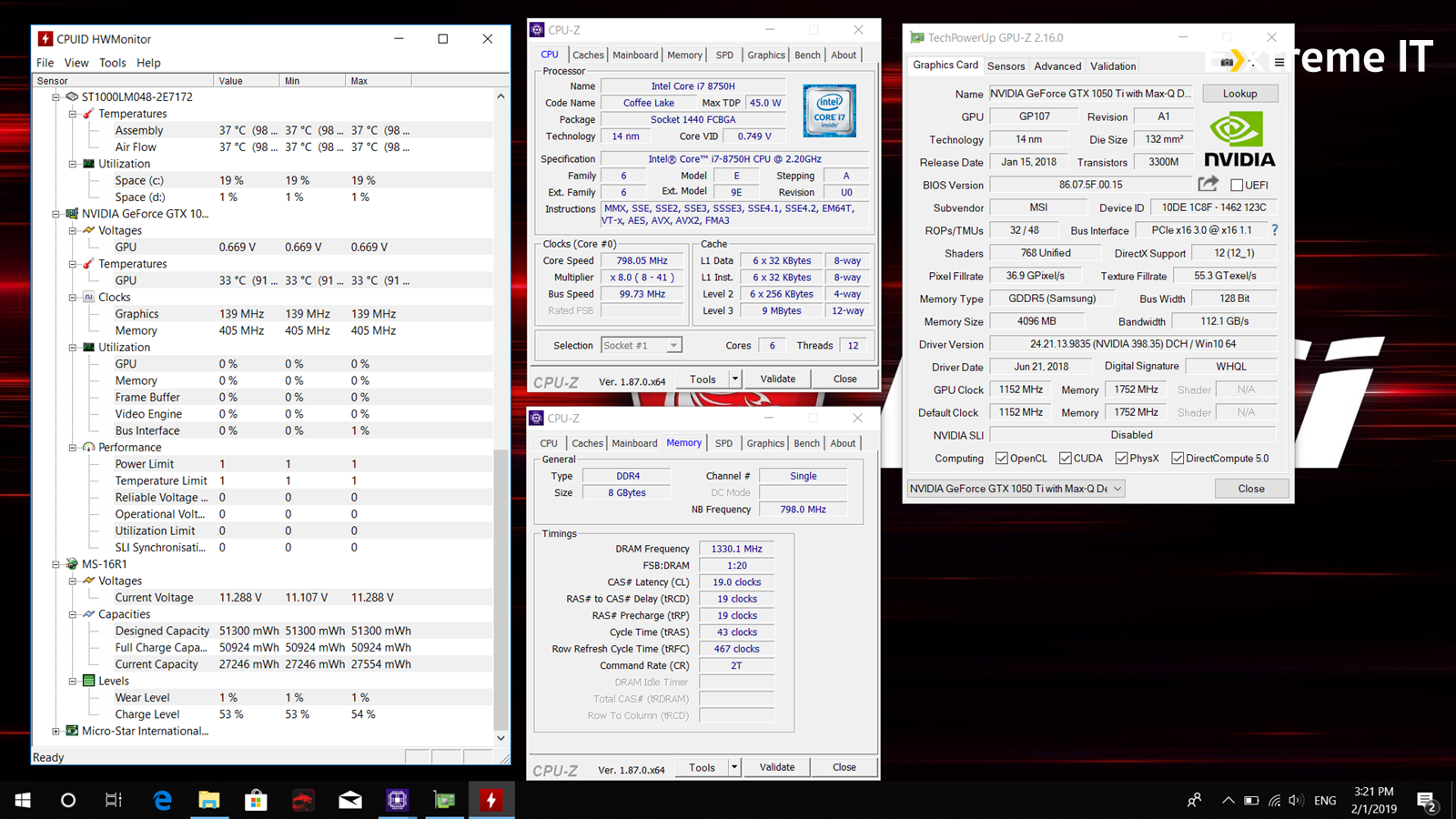This screenshot has width=1456, height=819.
Task: Click Close in the upper CPU-Z window
Action: pyautogui.click(x=844, y=379)
